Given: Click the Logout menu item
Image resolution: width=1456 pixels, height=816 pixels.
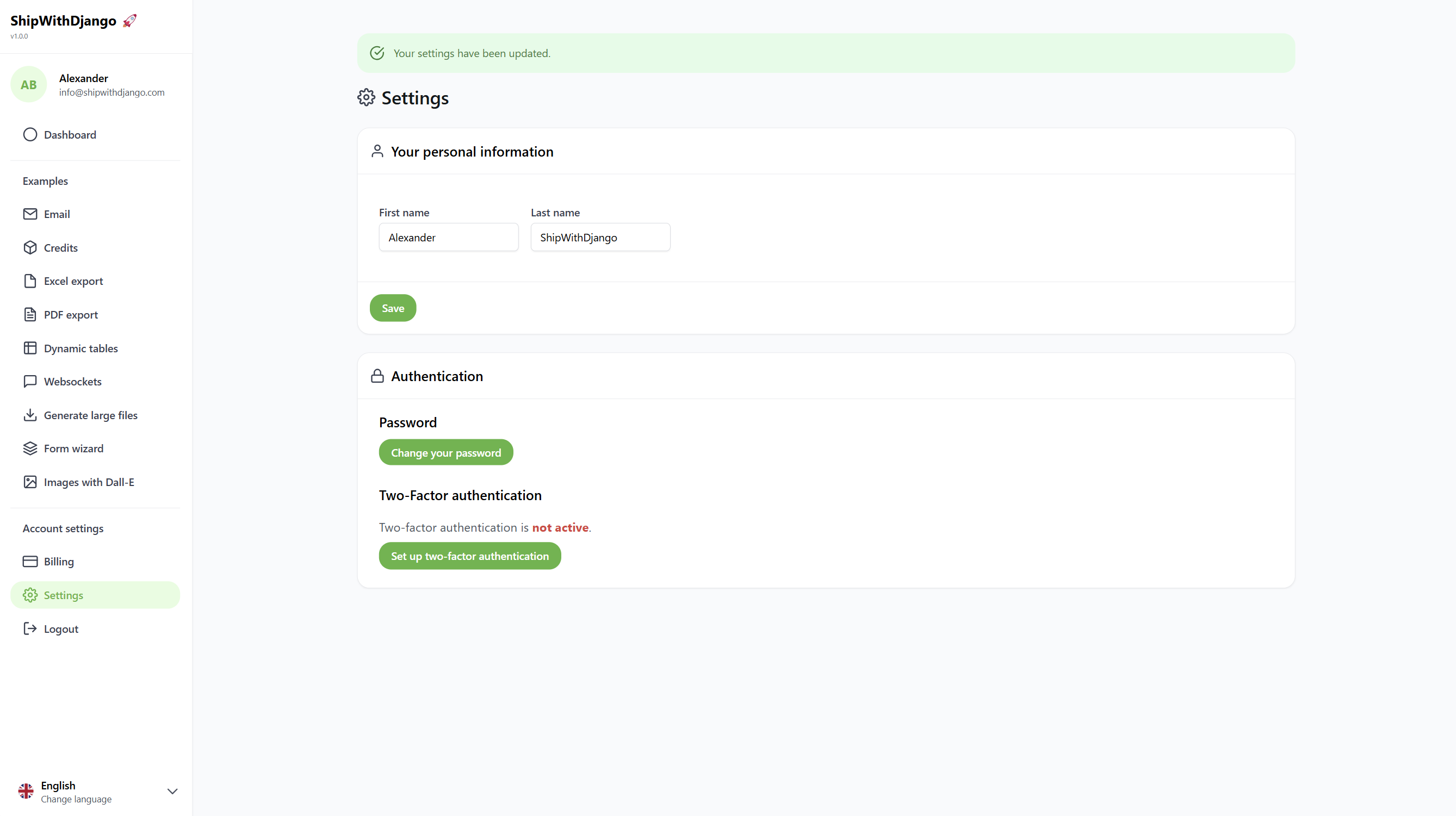Looking at the screenshot, I should point(61,628).
